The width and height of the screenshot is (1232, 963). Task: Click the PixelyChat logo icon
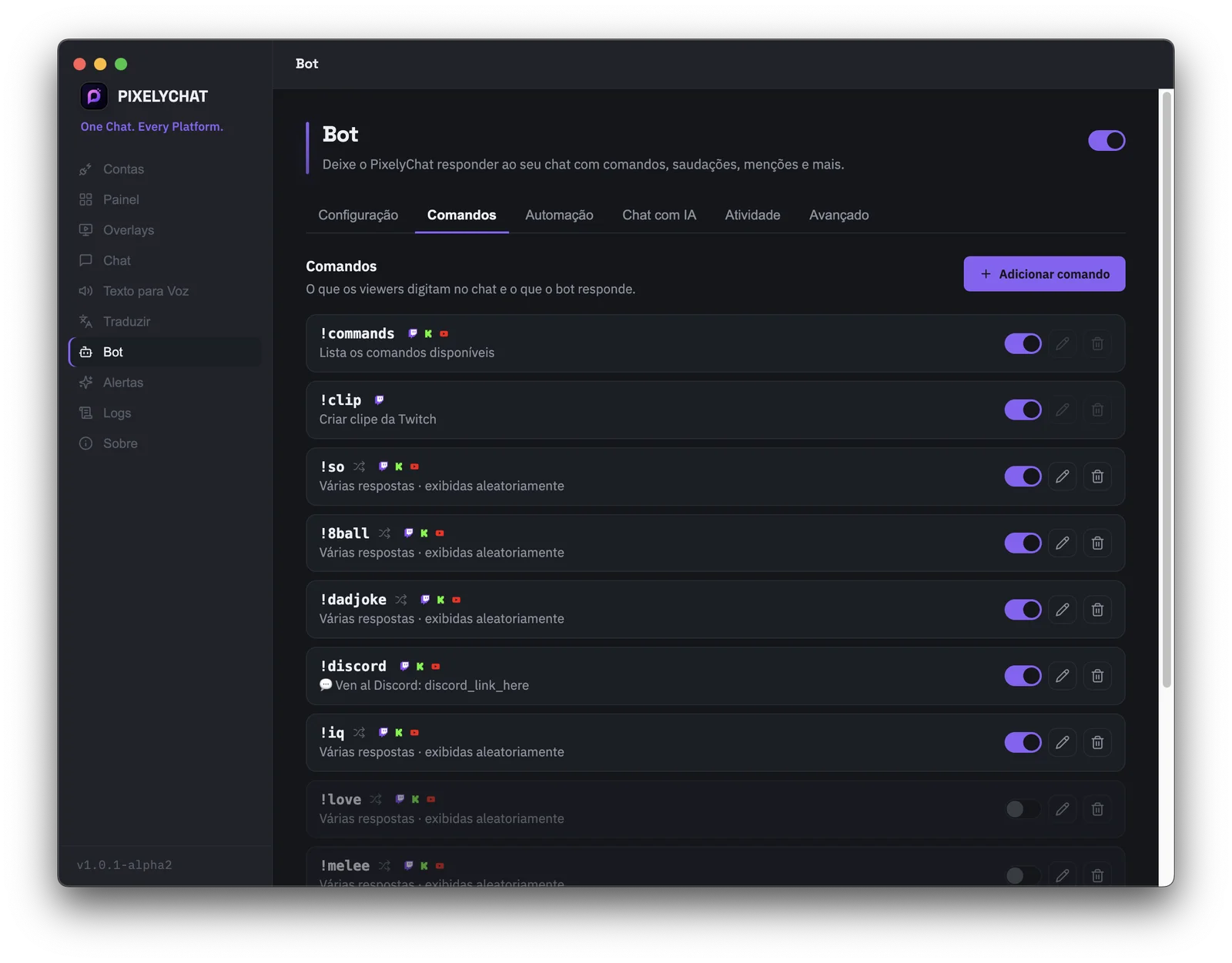click(94, 96)
